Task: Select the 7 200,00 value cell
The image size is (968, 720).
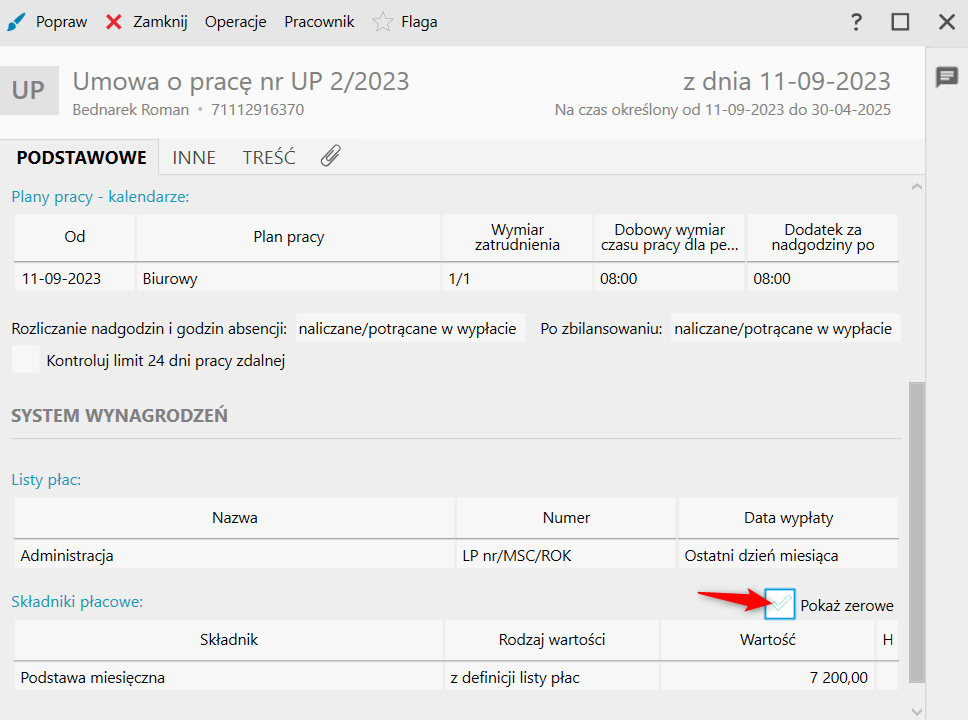Action: (767, 677)
